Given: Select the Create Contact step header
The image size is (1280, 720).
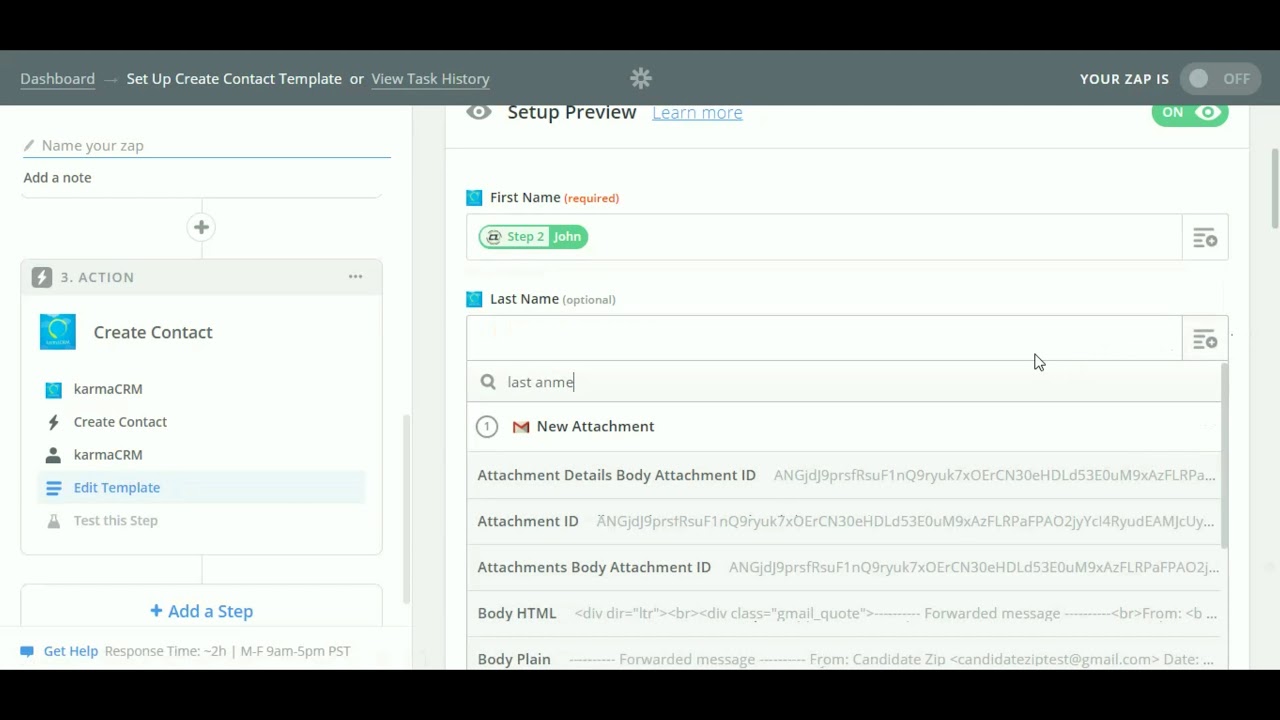Looking at the screenshot, I should (153, 332).
